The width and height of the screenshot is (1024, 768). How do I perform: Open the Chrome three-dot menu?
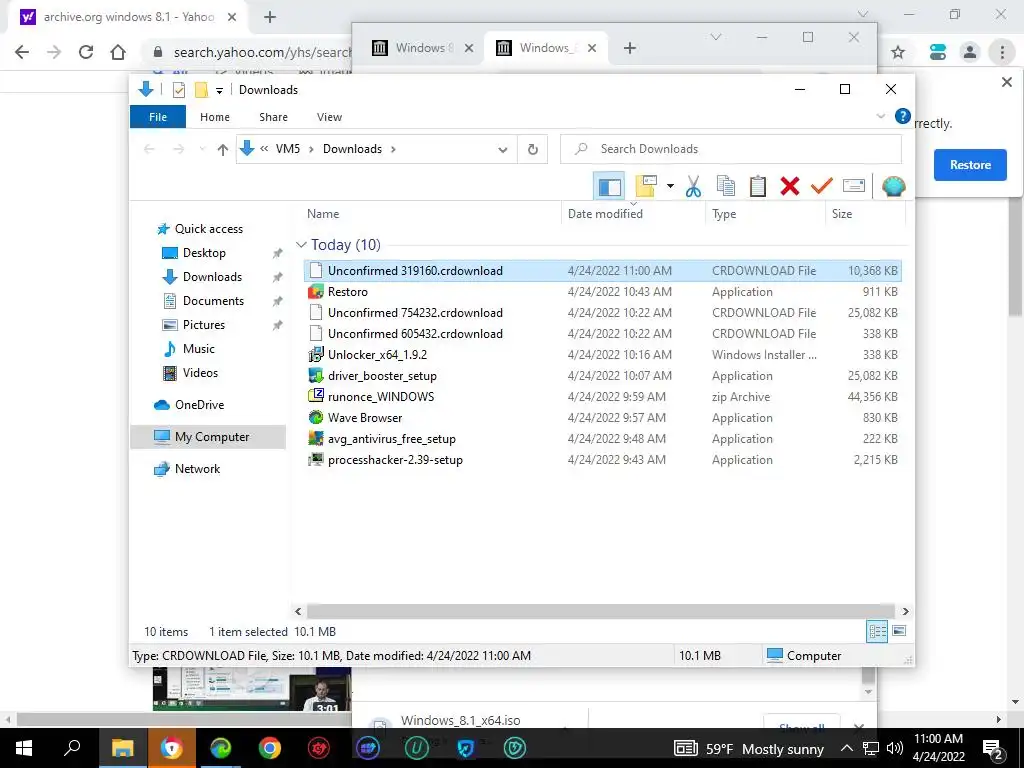[1002, 52]
